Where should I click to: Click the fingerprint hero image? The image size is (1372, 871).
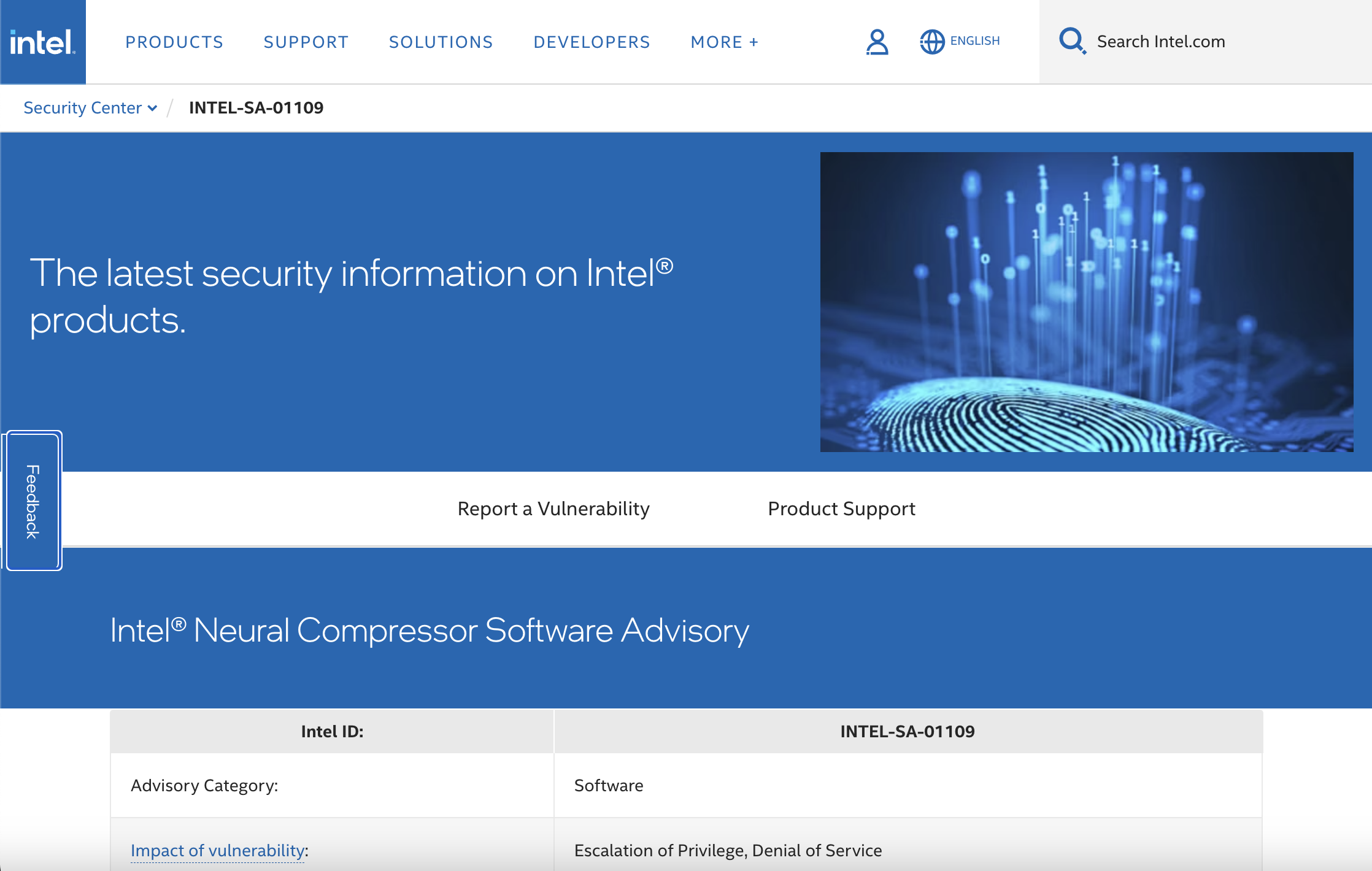[x=1086, y=302]
